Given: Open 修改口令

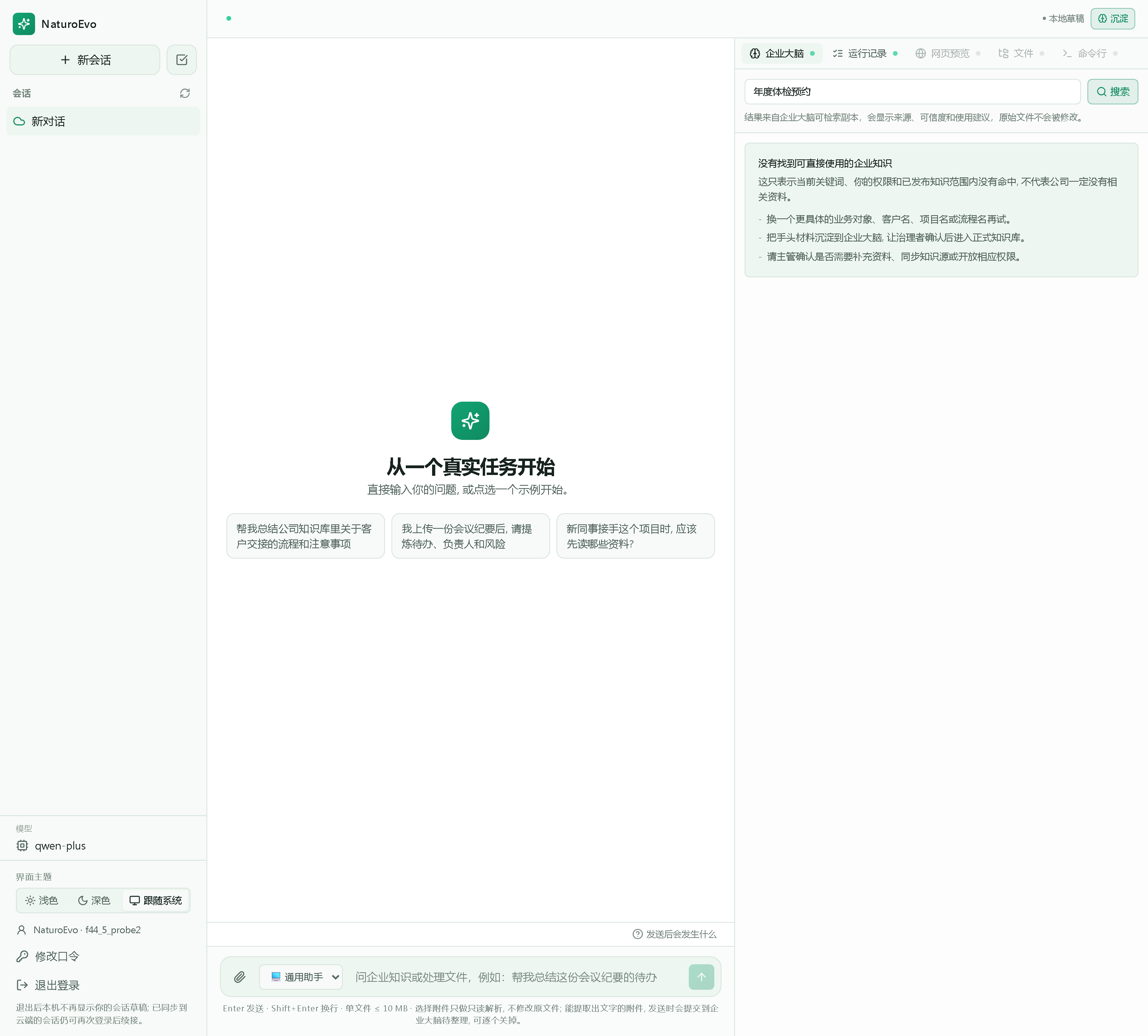Looking at the screenshot, I should [57, 956].
